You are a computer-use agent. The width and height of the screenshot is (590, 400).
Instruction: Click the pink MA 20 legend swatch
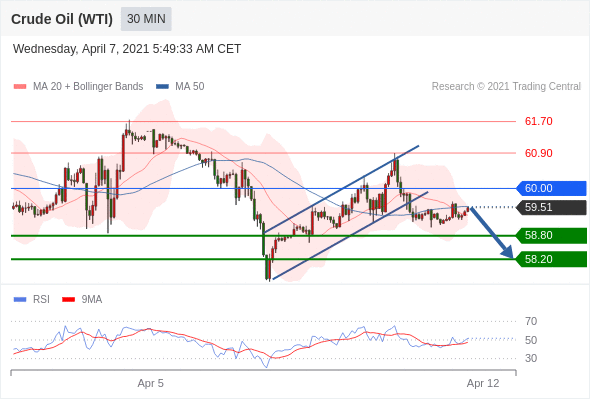[x=20, y=87]
